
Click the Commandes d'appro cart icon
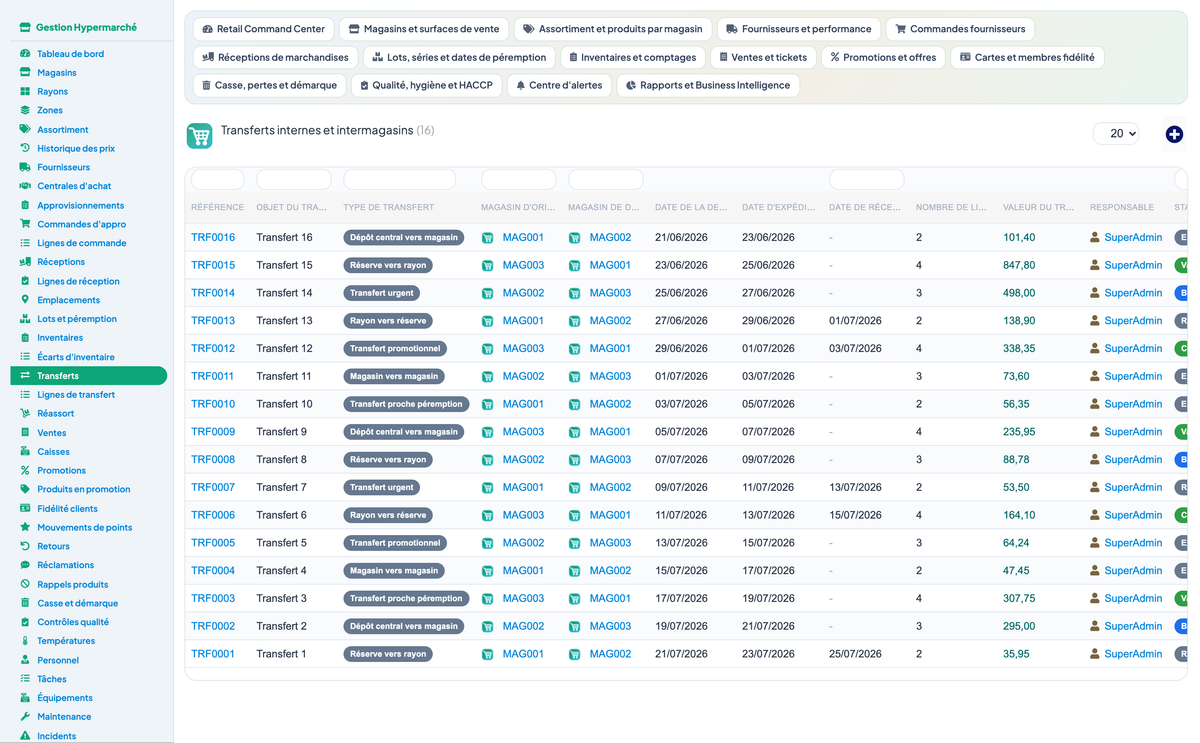point(25,224)
